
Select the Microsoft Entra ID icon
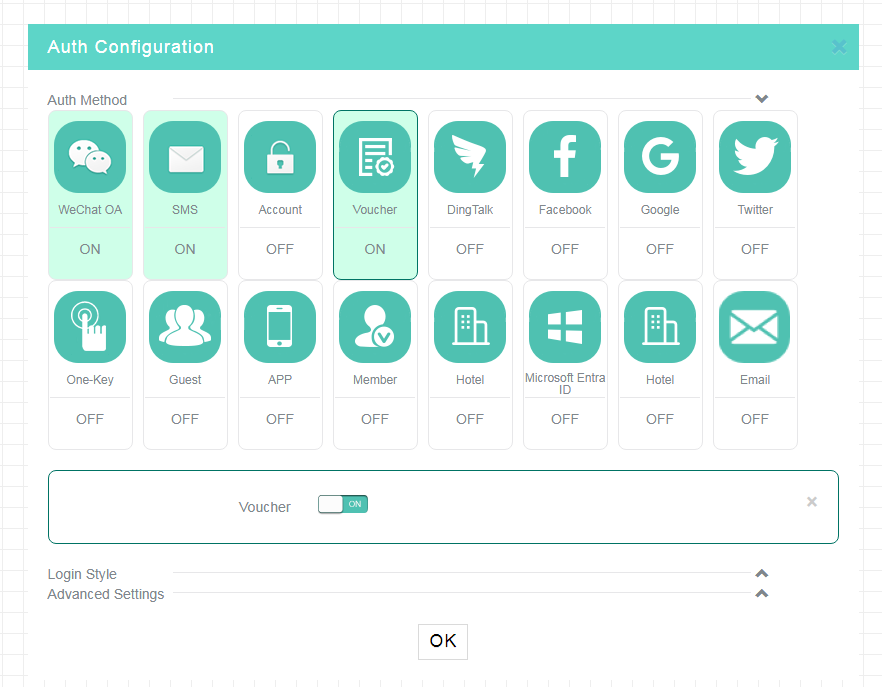click(x=565, y=327)
